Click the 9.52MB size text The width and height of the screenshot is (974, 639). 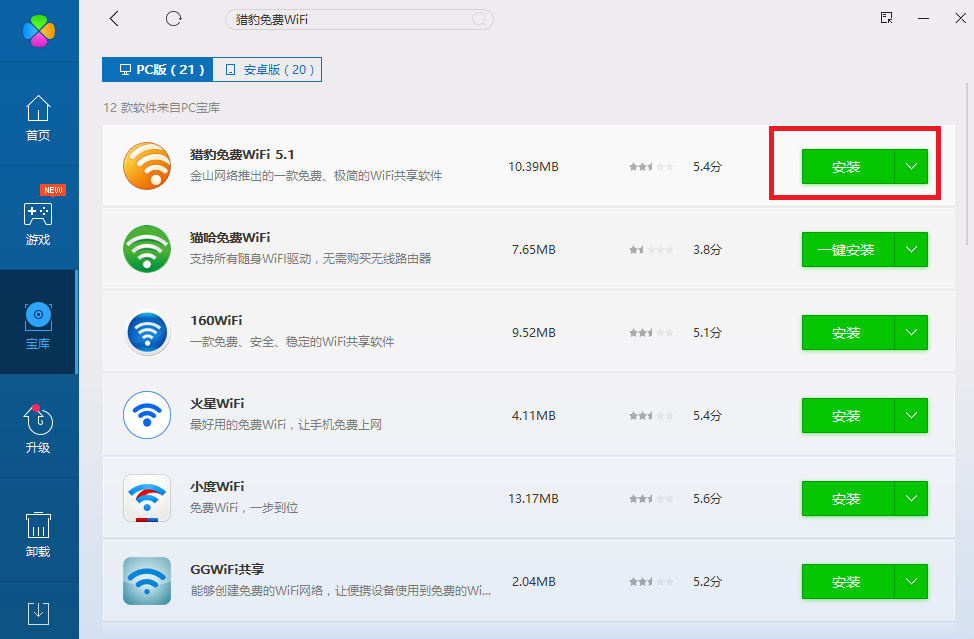pos(534,333)
